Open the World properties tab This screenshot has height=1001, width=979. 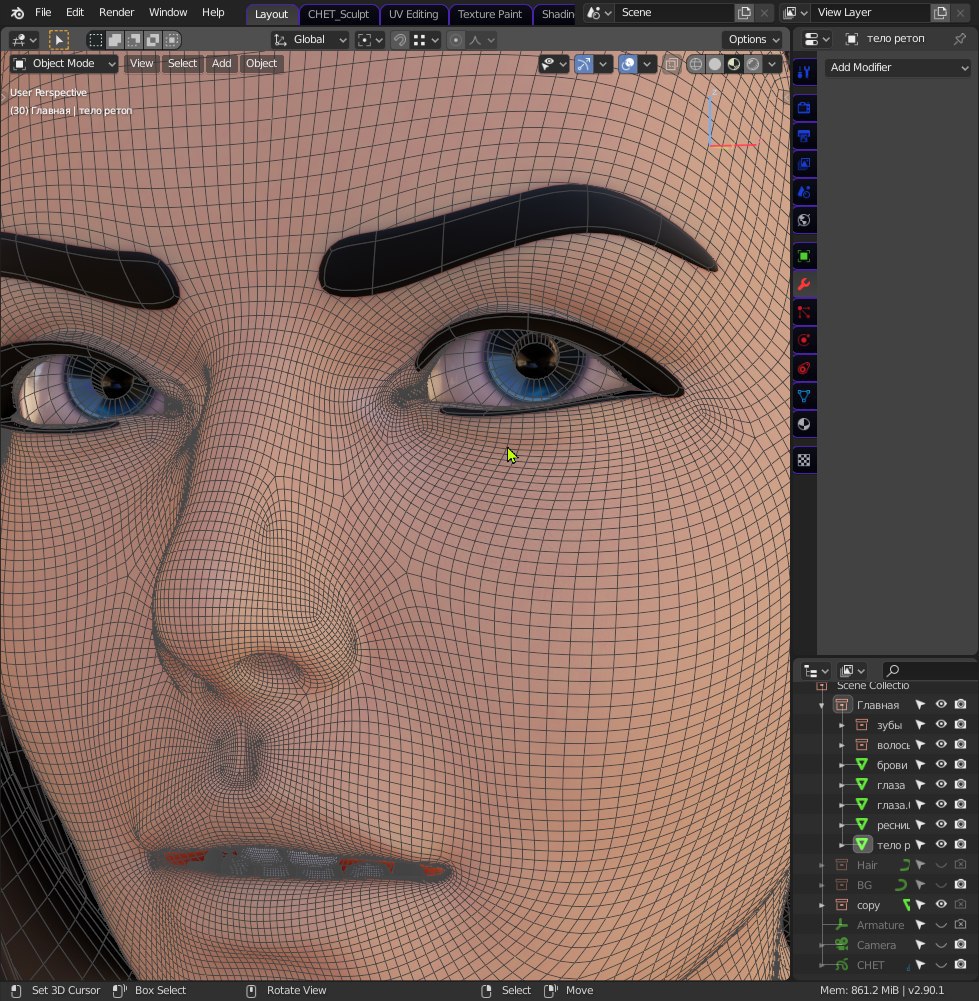point(804,220)
